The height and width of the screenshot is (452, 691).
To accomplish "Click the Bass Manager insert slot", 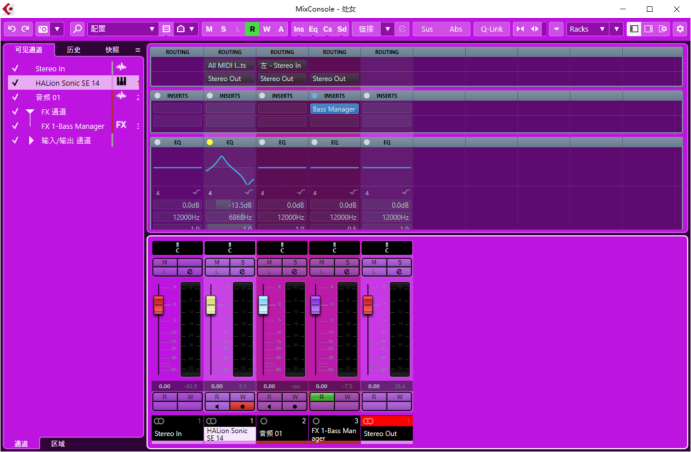I will 334,109.
